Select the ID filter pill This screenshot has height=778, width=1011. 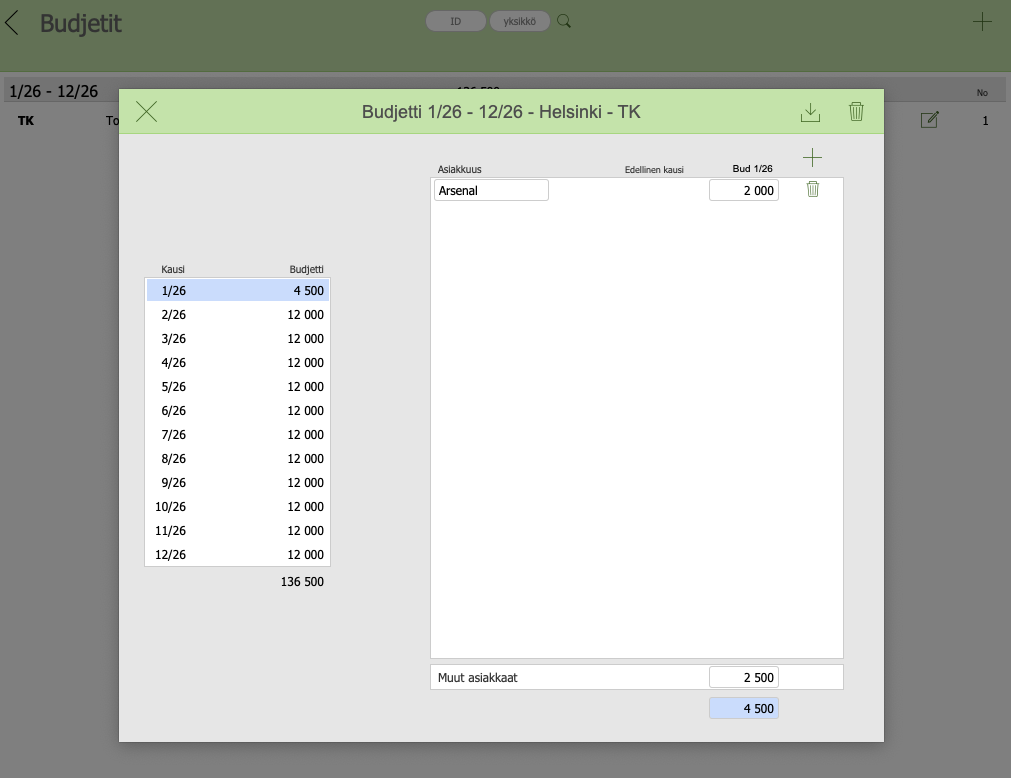pyautogui.click(x=456, y=21)
